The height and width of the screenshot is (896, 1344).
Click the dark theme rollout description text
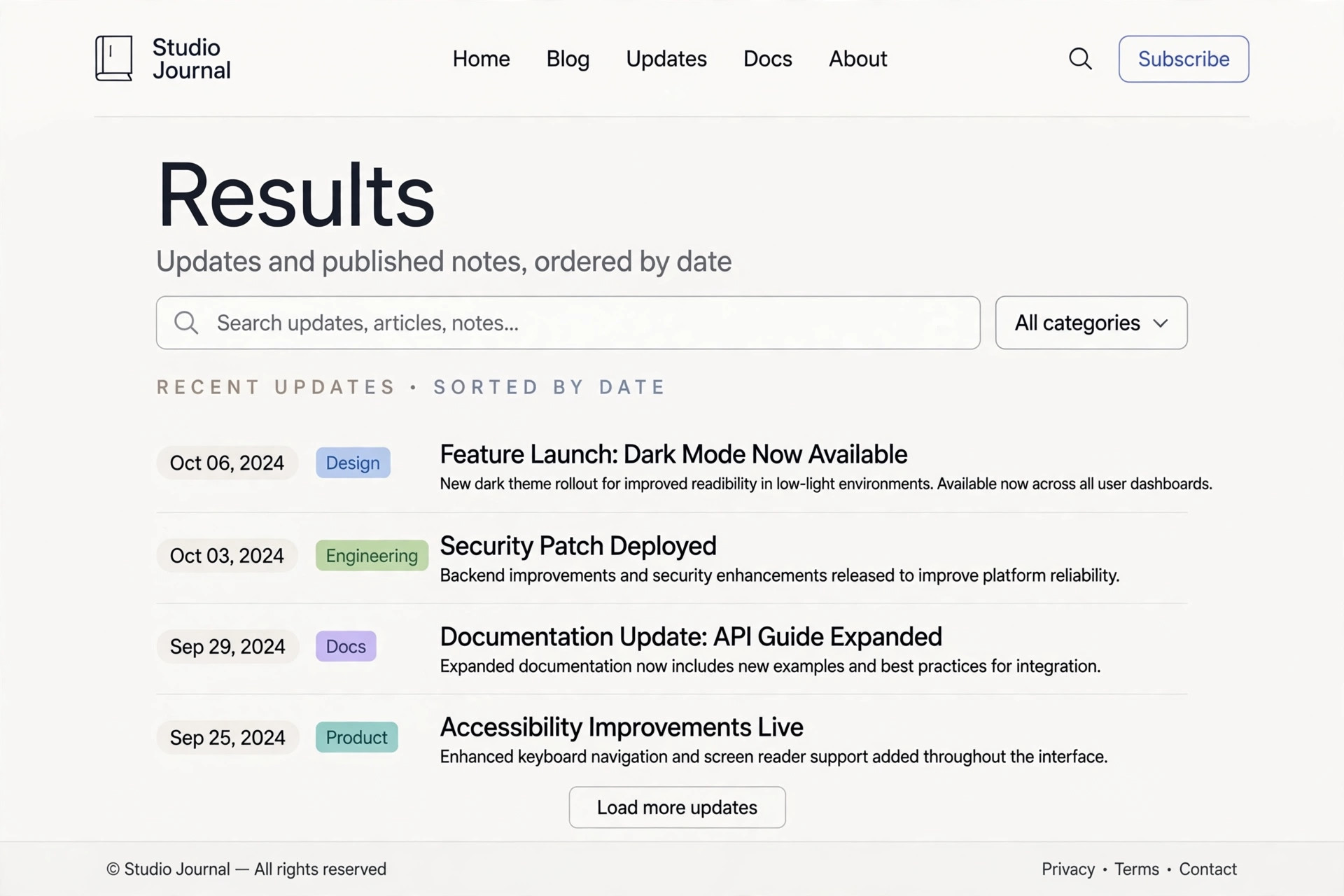tap(826, 484)
